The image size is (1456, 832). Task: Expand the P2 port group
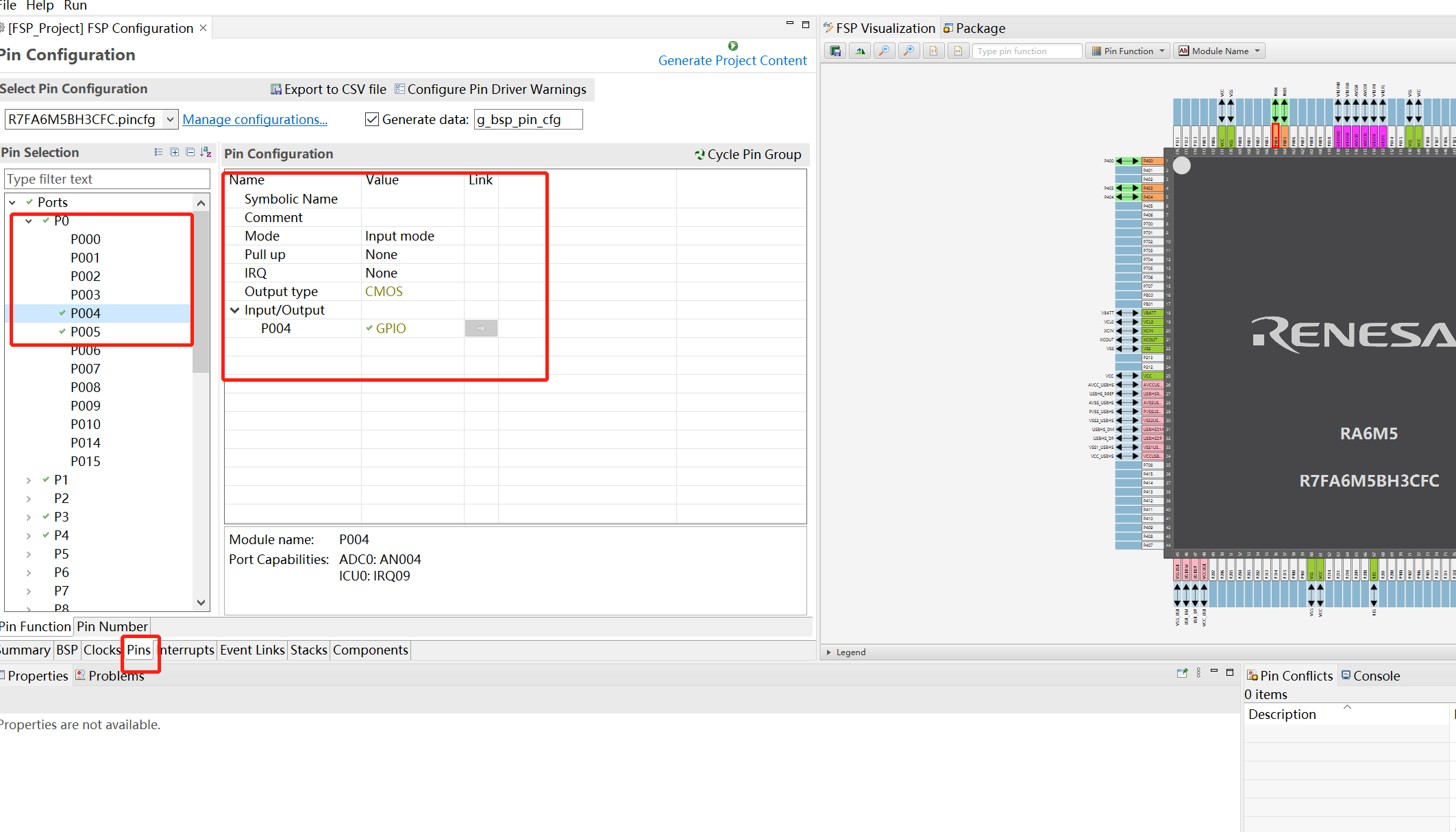pos(29,498)
